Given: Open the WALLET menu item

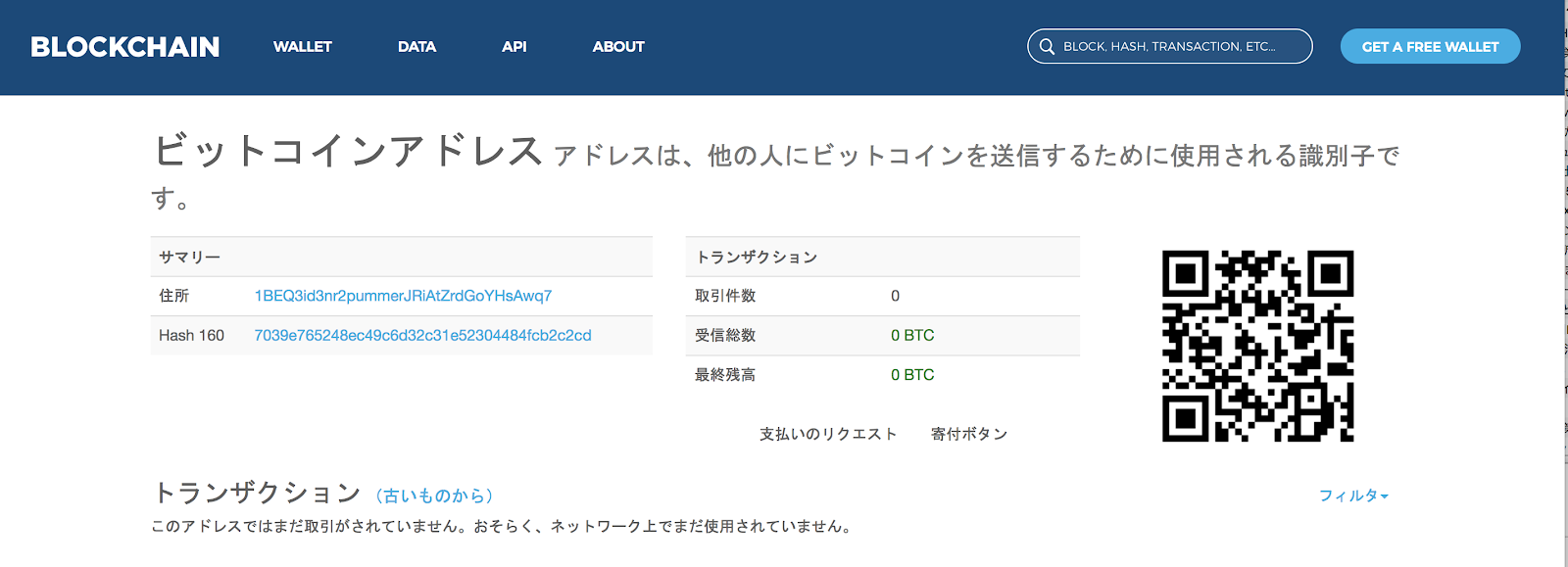Looking at the screenshot, I should [302, 47].
